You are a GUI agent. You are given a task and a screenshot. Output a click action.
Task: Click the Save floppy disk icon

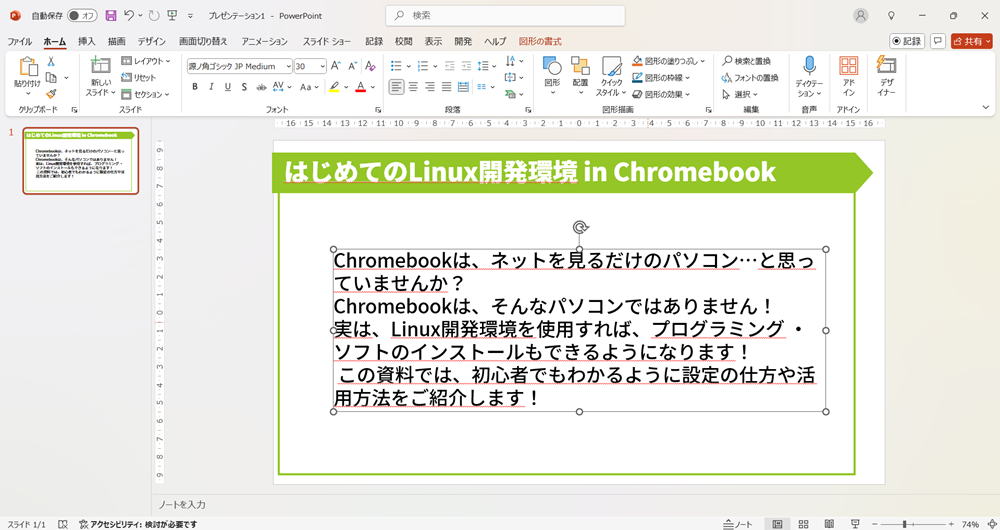tap(111, 15)
